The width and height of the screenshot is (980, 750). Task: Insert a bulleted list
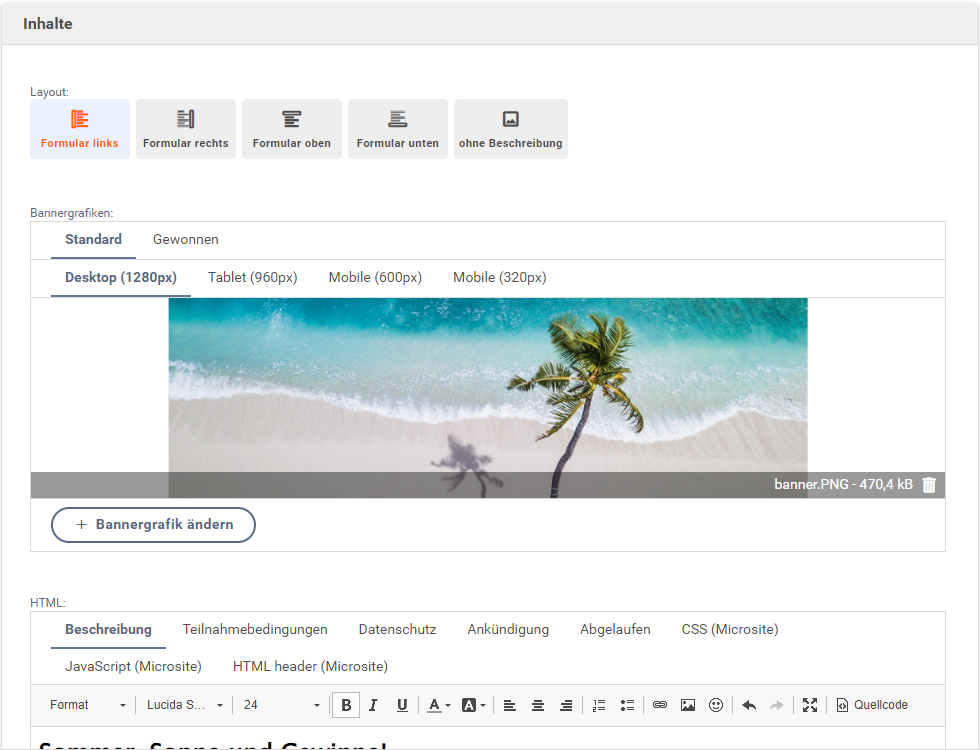pyautogui.click(x=627, y=705)
